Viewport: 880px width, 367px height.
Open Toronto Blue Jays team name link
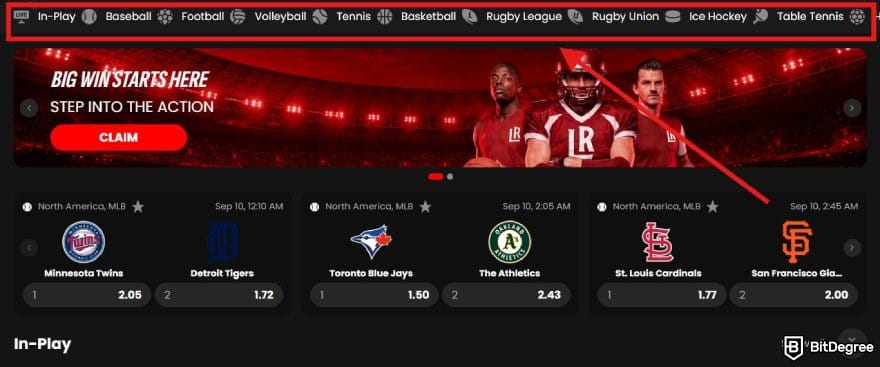tap(371, 273)
